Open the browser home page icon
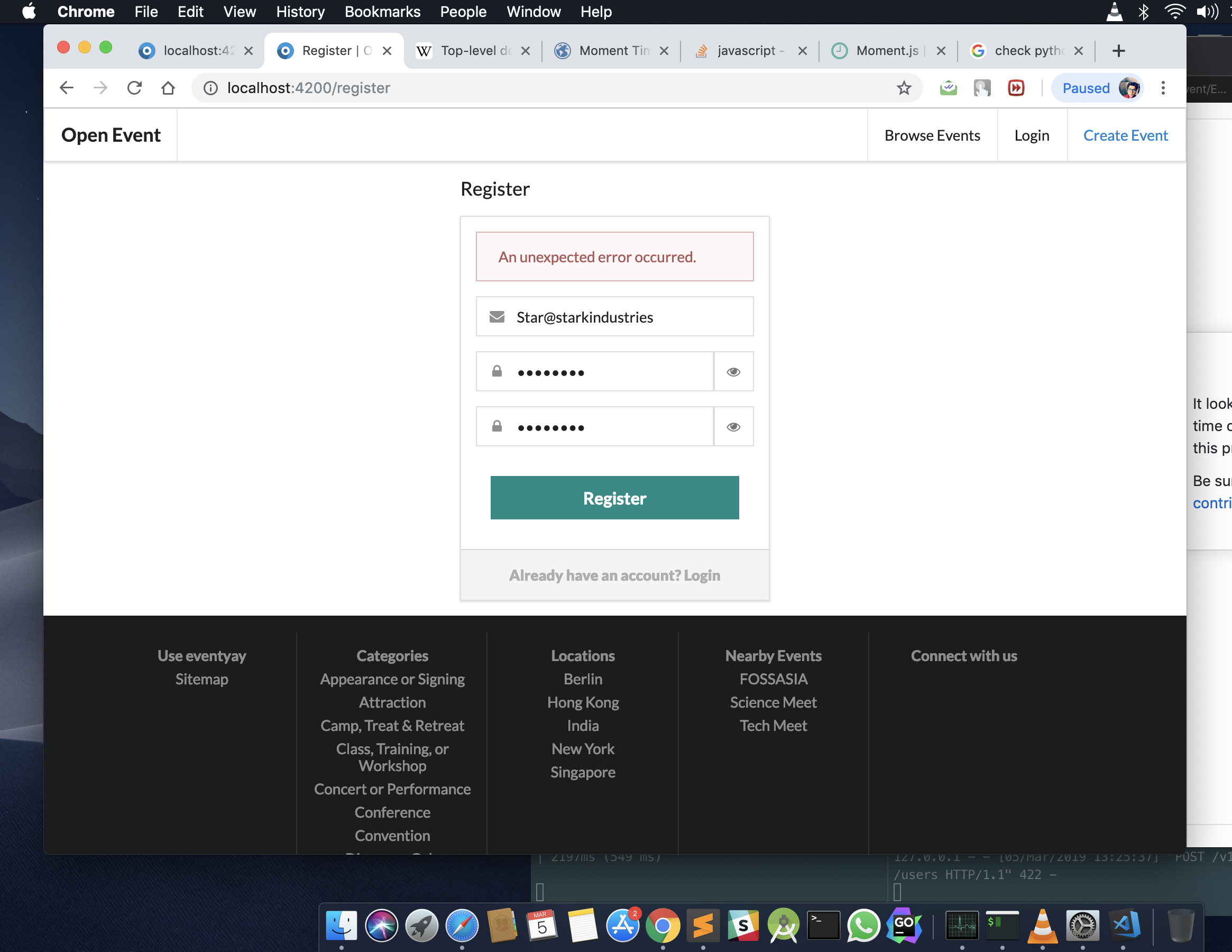The height and width of the screenshot is (952, 1232). tap(168, 88)
